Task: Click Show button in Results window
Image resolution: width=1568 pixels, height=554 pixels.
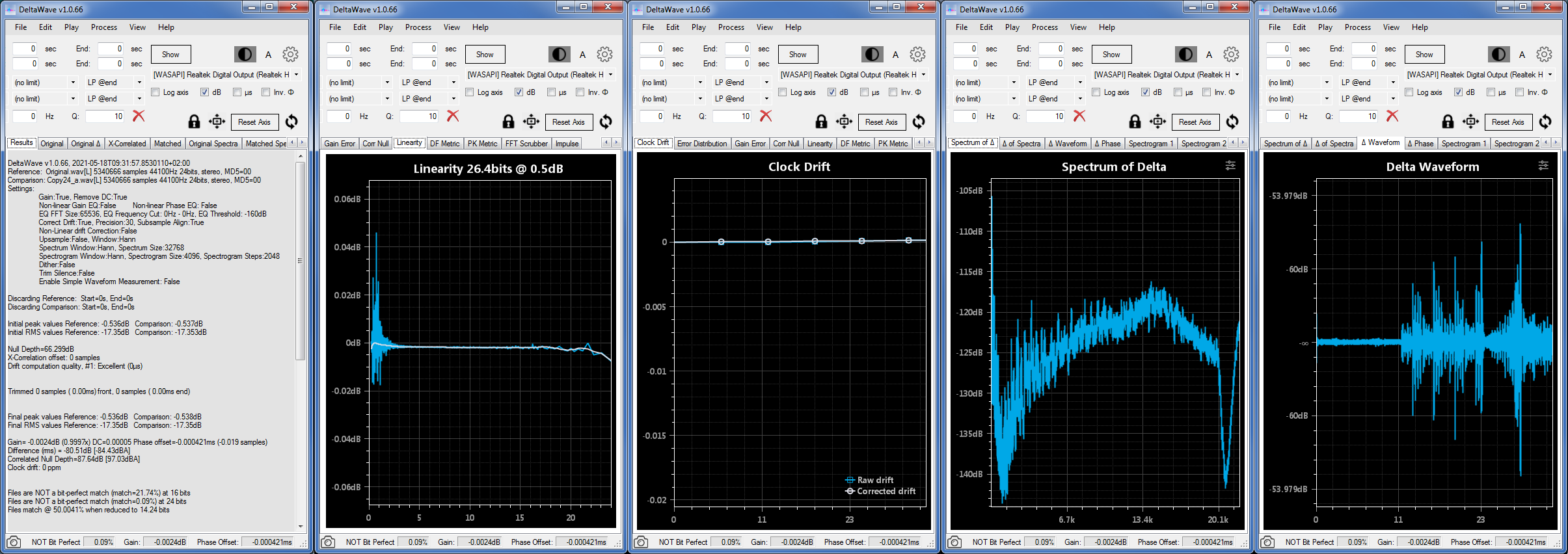Action: (x=170, y=55)
